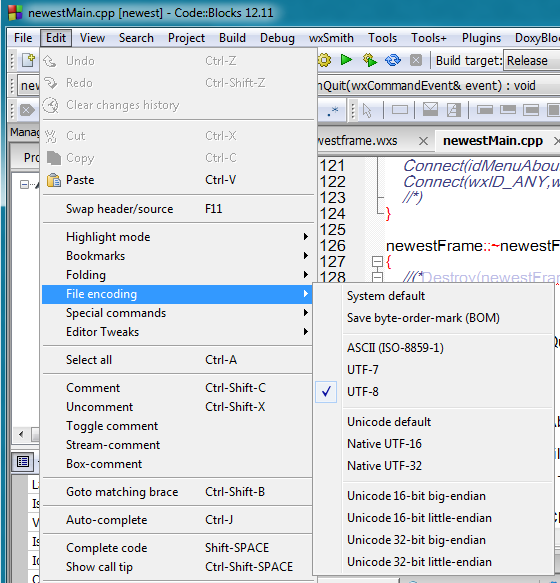560x583 pixels.
Task: Collapse code fold at line 127
Action: pyautogui.click(x=377, y=262)
